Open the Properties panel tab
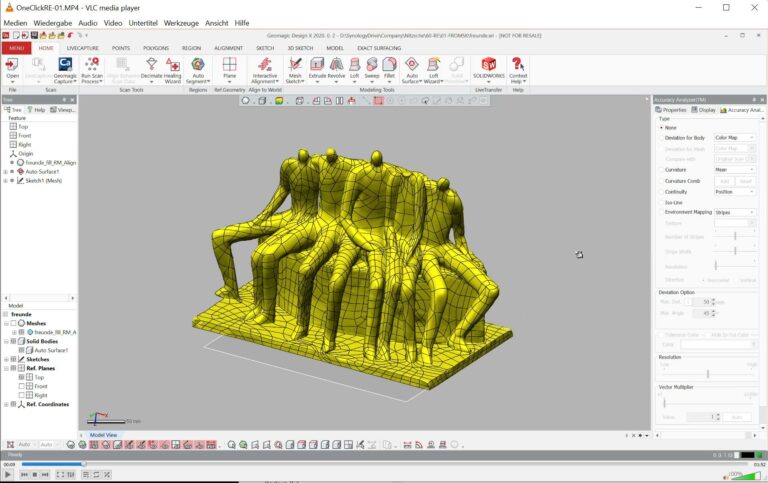768x483 pixels. tap(671, 110)
